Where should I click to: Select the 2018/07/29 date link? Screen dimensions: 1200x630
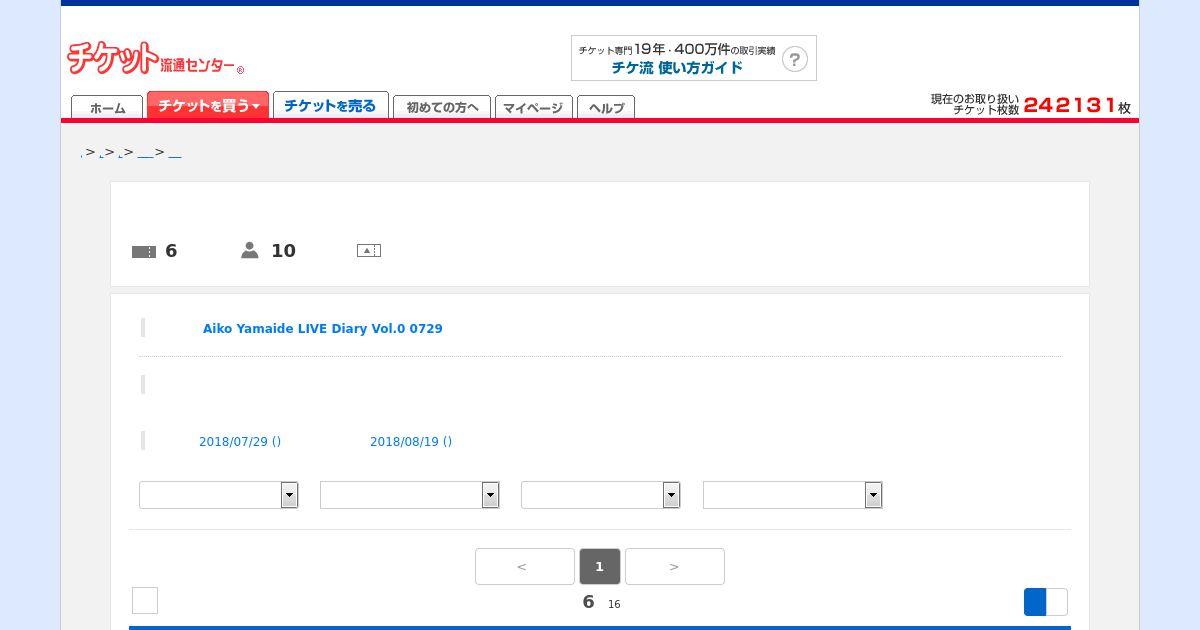click(x=240, y=441)
